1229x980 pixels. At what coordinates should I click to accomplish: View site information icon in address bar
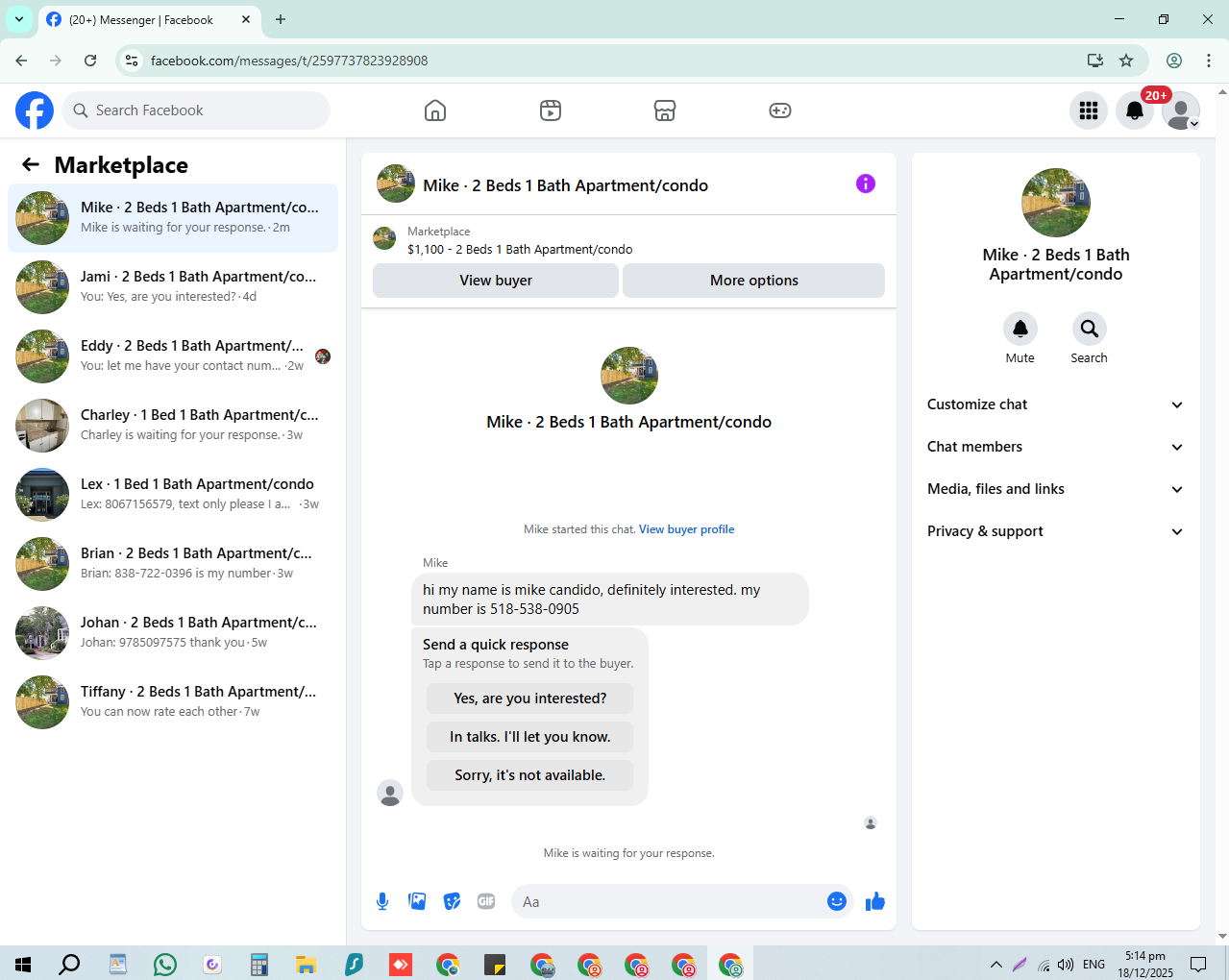133,61
